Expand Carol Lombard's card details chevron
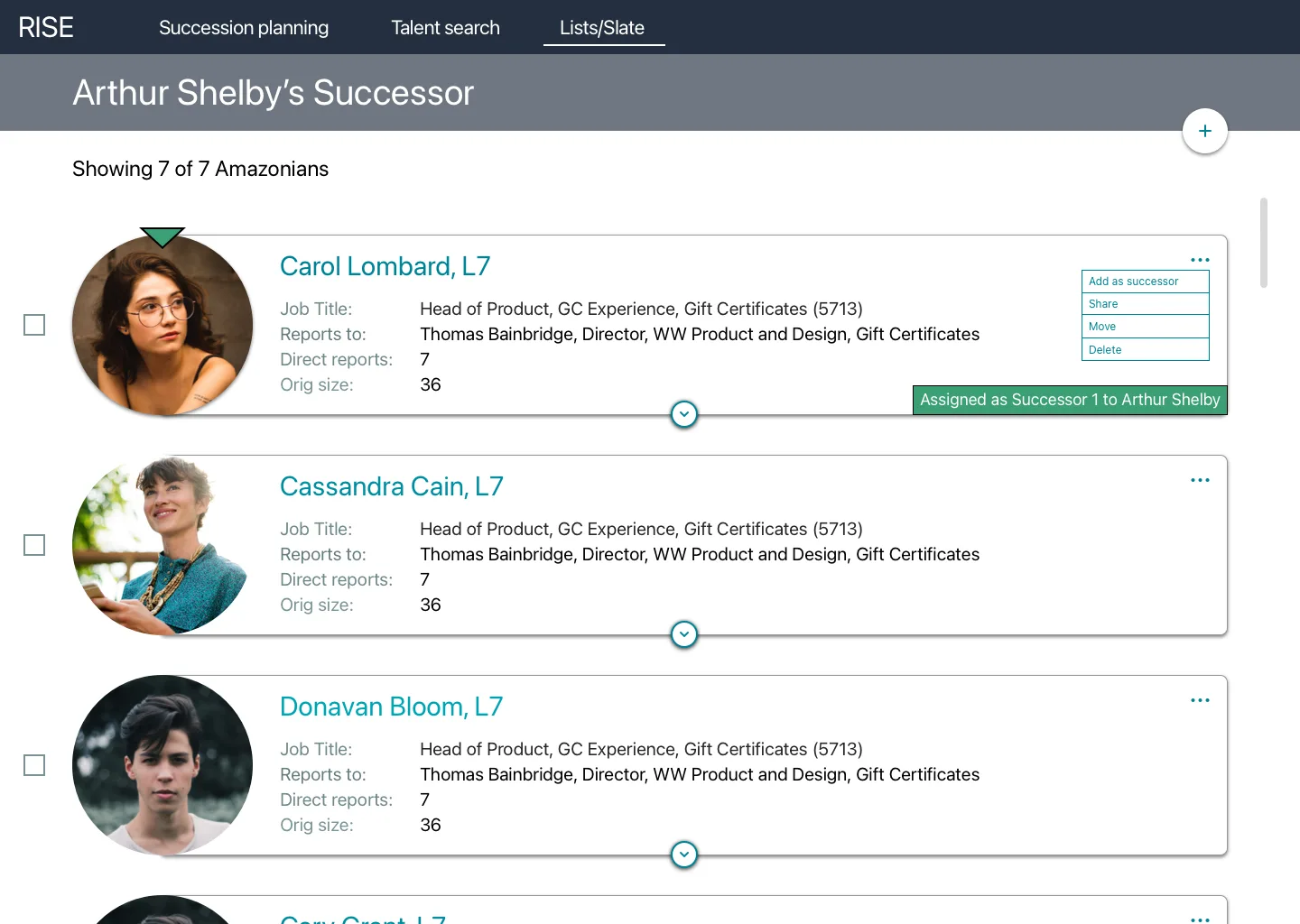Screen dimensions: 1300x924 coord(684,414)
